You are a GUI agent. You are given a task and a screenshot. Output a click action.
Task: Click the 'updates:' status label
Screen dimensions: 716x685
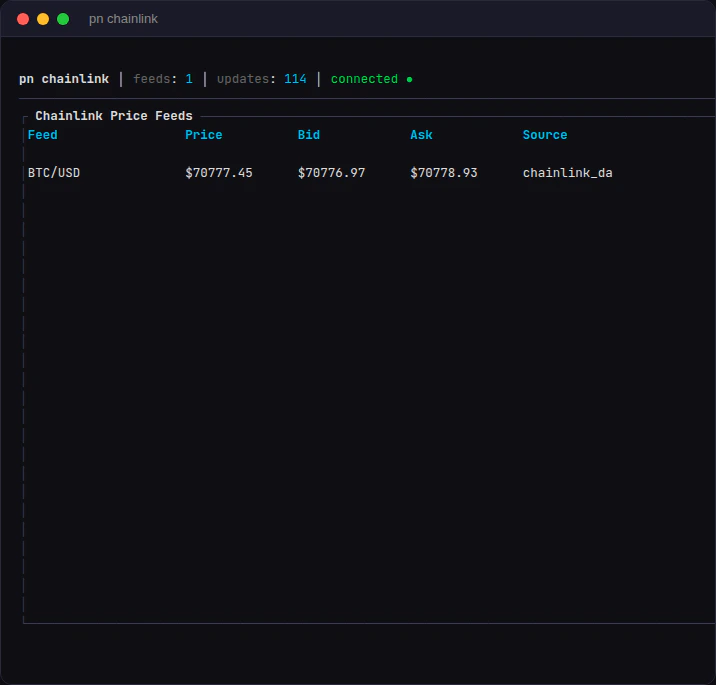(x=246, y=79)
